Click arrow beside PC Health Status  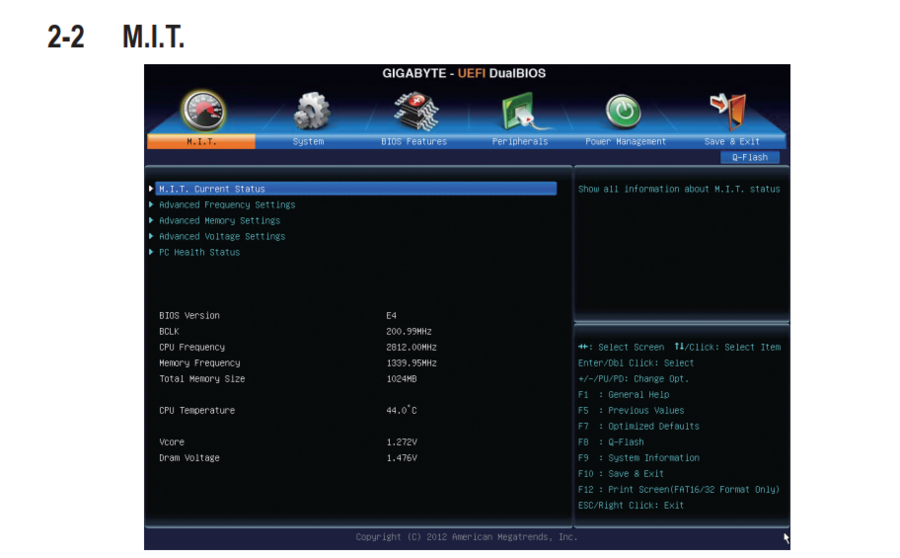tap(151, 252)
